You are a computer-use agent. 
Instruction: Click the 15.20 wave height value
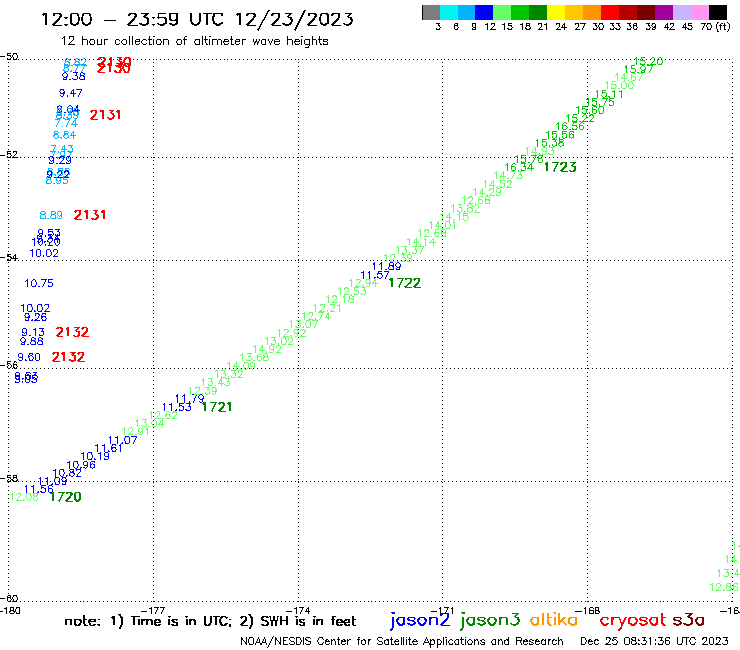[648, 61]
